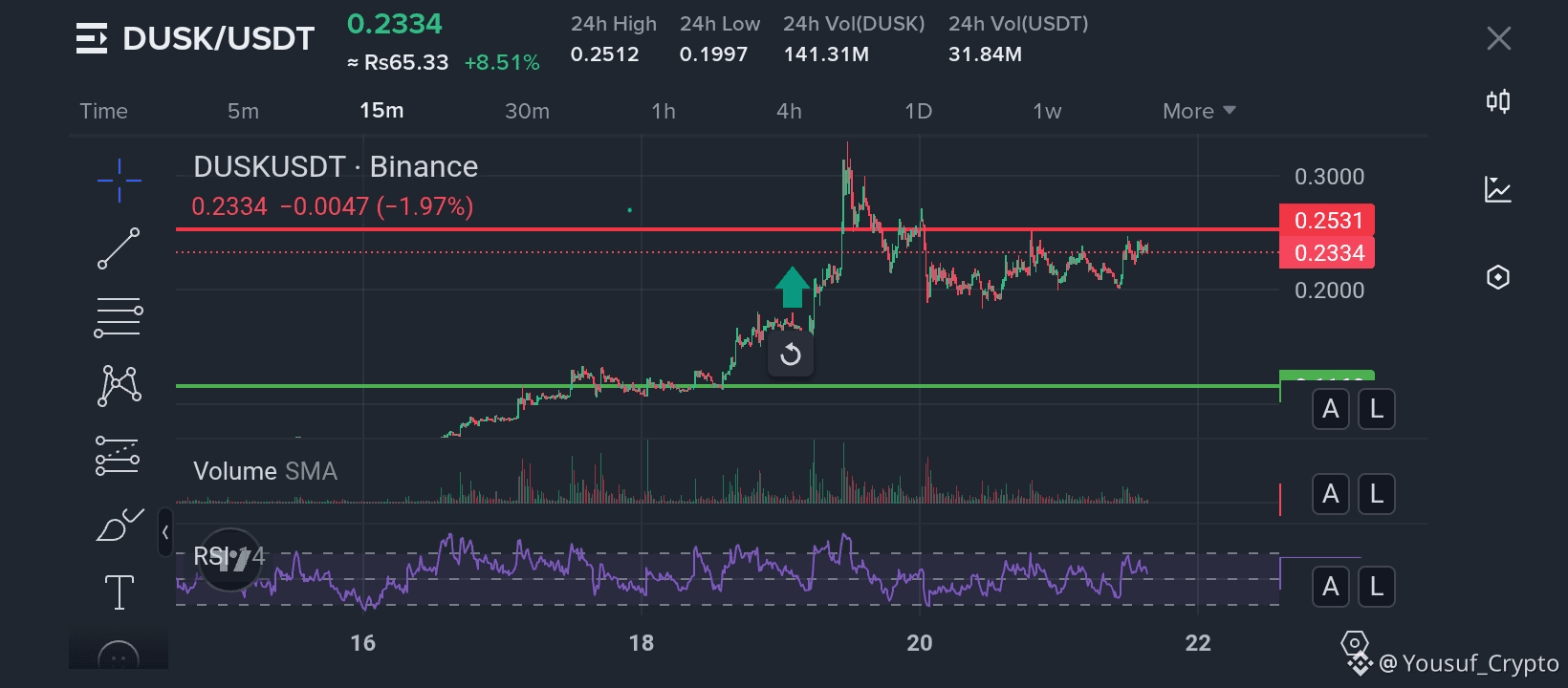Toggle log scale L on the Volume pane
Screen dimensions: 1568x688
(x=1376, y=494)
